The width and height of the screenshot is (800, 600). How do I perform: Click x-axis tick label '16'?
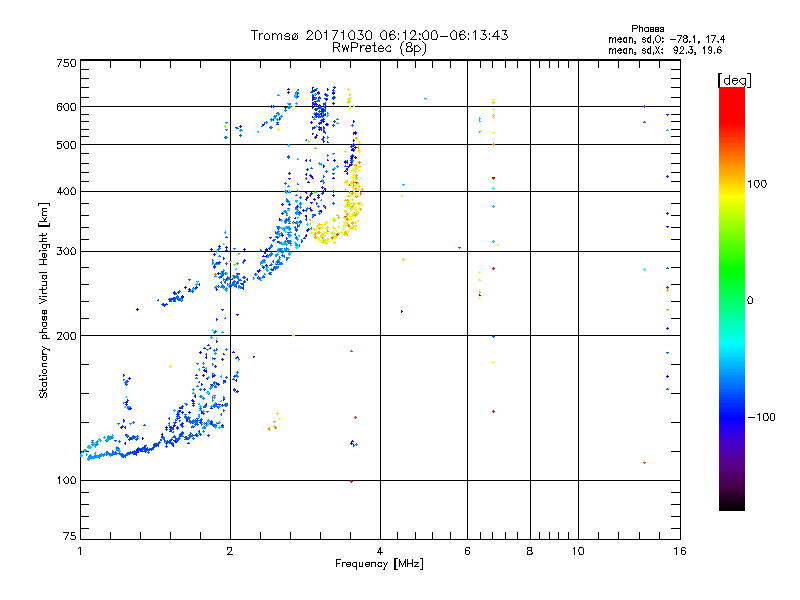point(680,551)
